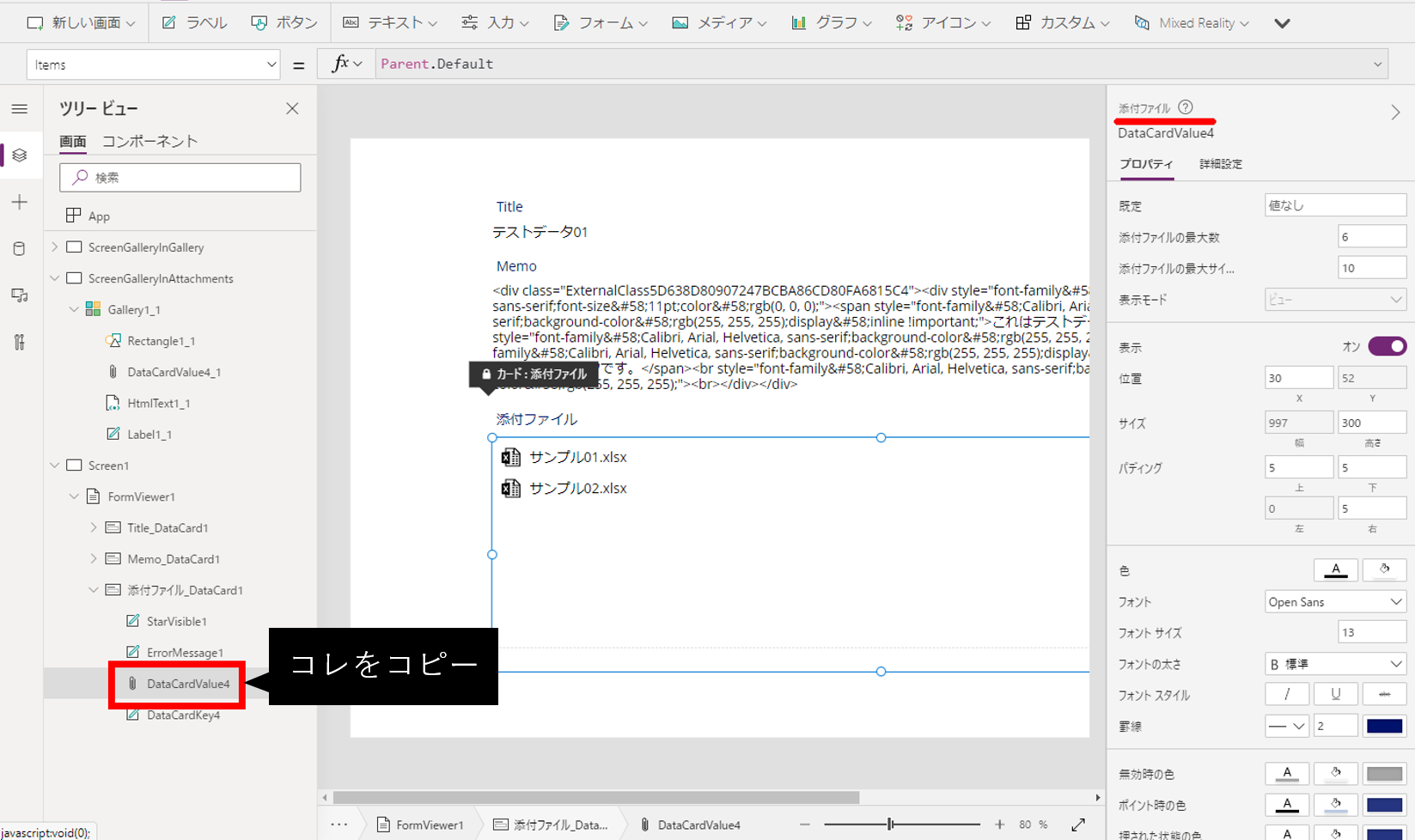Switch to the 詳細設定 tab
Image resolution: width=1415 pixels, height=840 pixels.
tap(1221, 163)
